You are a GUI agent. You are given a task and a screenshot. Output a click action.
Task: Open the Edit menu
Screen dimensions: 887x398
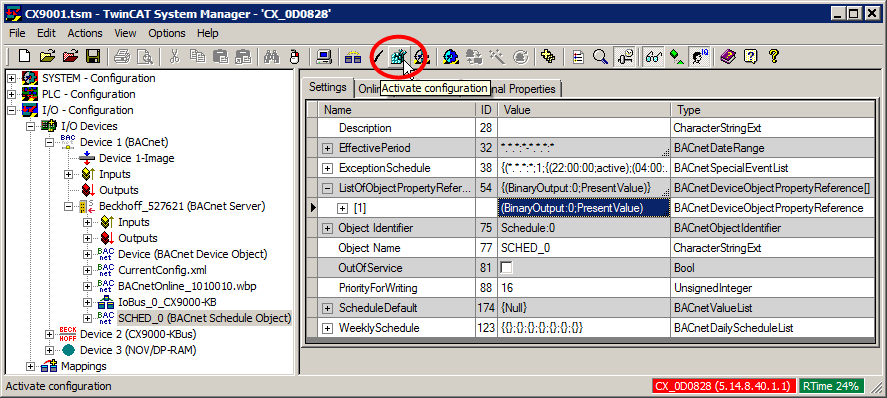[x=46, y=33]
